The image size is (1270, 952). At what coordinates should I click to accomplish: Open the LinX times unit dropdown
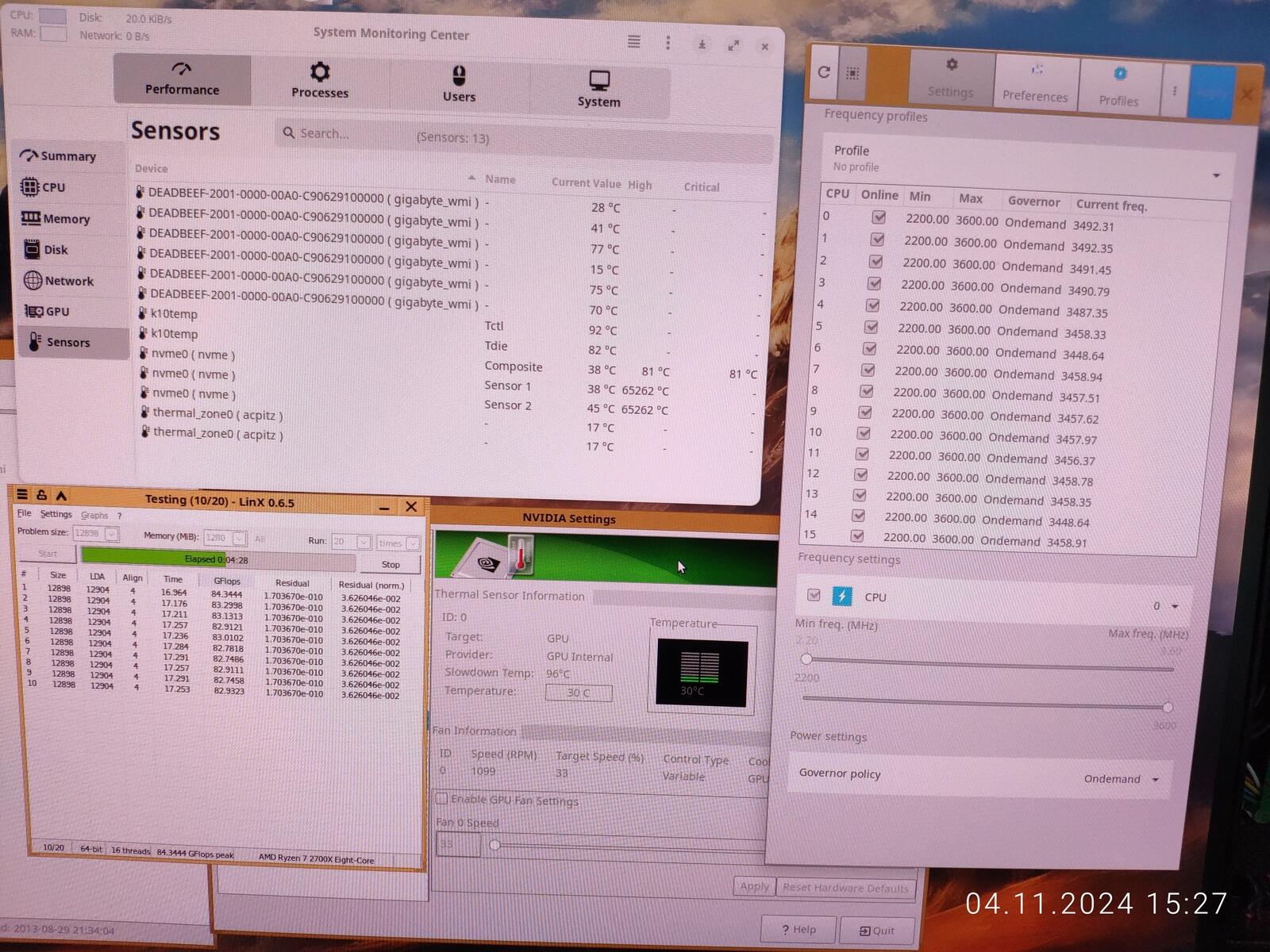pyautogui.click(x=413, y=543)
